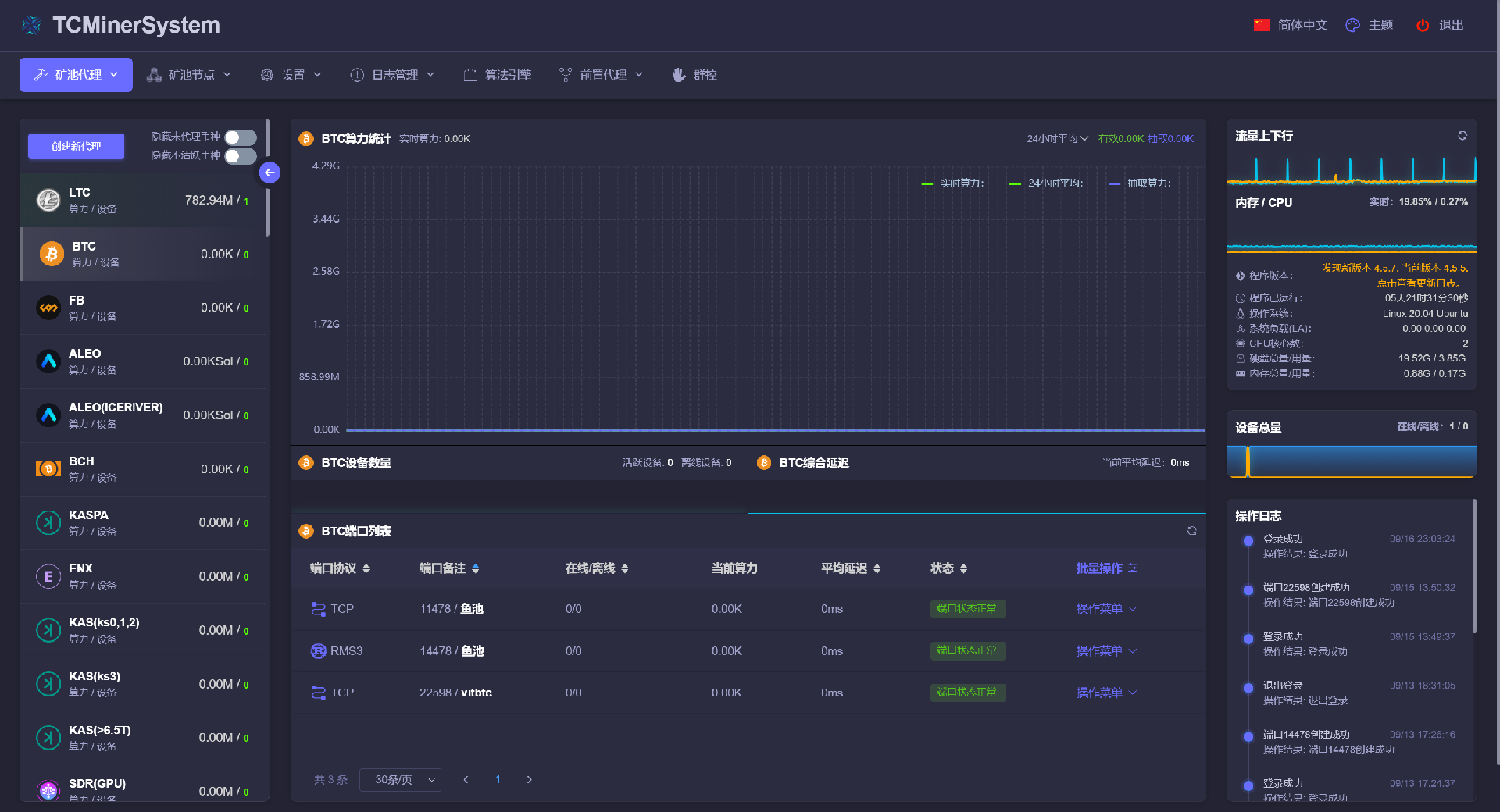Image resolution: width=1500 pixels, height=812 pixels.
Task: Click sort icon on 端口协议 column
Action: [x=366, y=568]
